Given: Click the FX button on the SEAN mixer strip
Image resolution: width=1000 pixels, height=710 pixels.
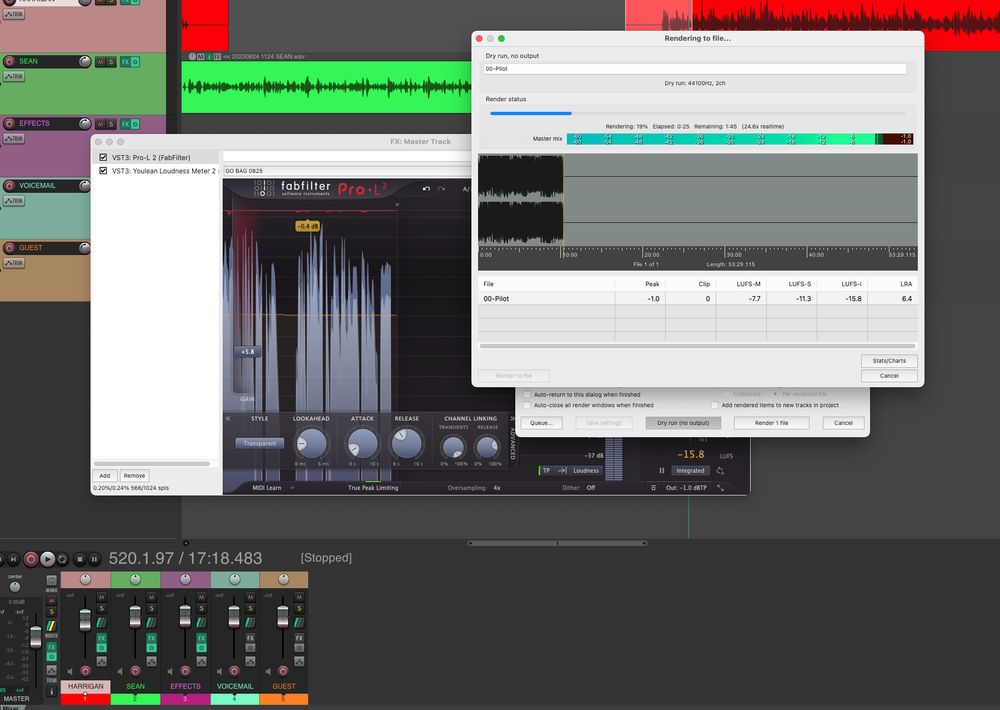Looking at the screenshot, I should pyautogui.click(x=150, y=639).
